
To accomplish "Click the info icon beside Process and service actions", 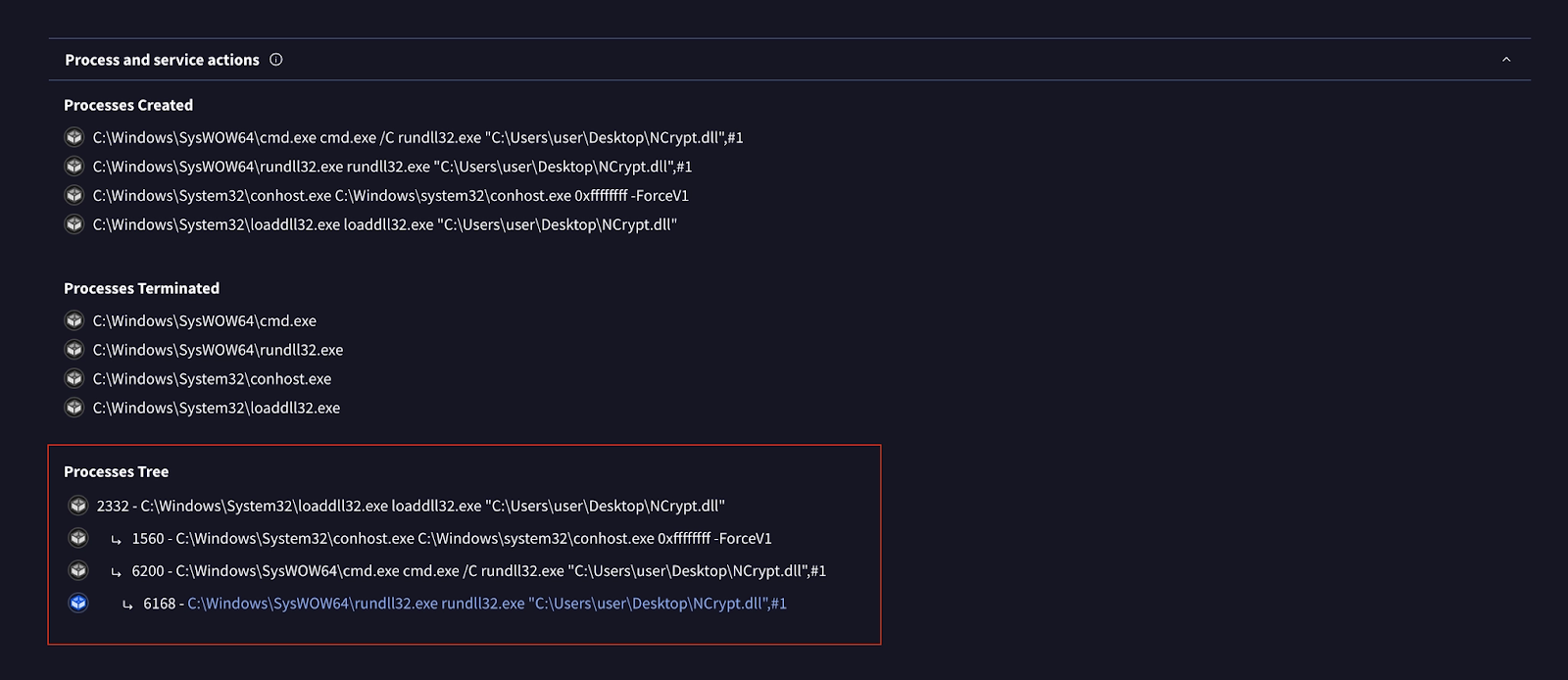I will point(276,60).
